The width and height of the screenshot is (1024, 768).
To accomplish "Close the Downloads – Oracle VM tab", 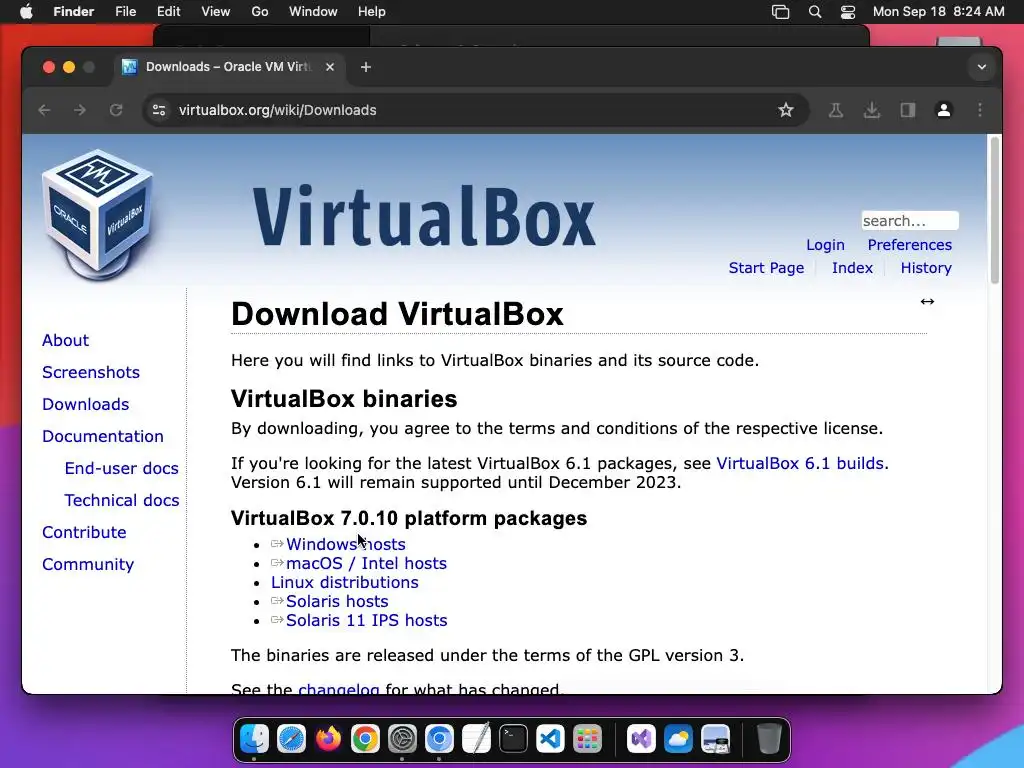I will (330, 67).
